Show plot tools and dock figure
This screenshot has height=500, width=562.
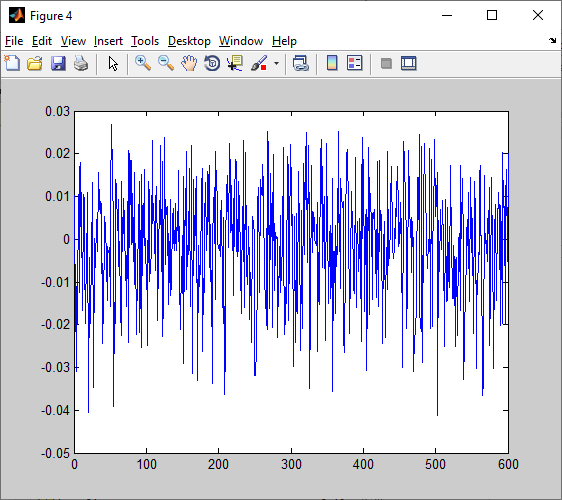(x=409, y=63)
